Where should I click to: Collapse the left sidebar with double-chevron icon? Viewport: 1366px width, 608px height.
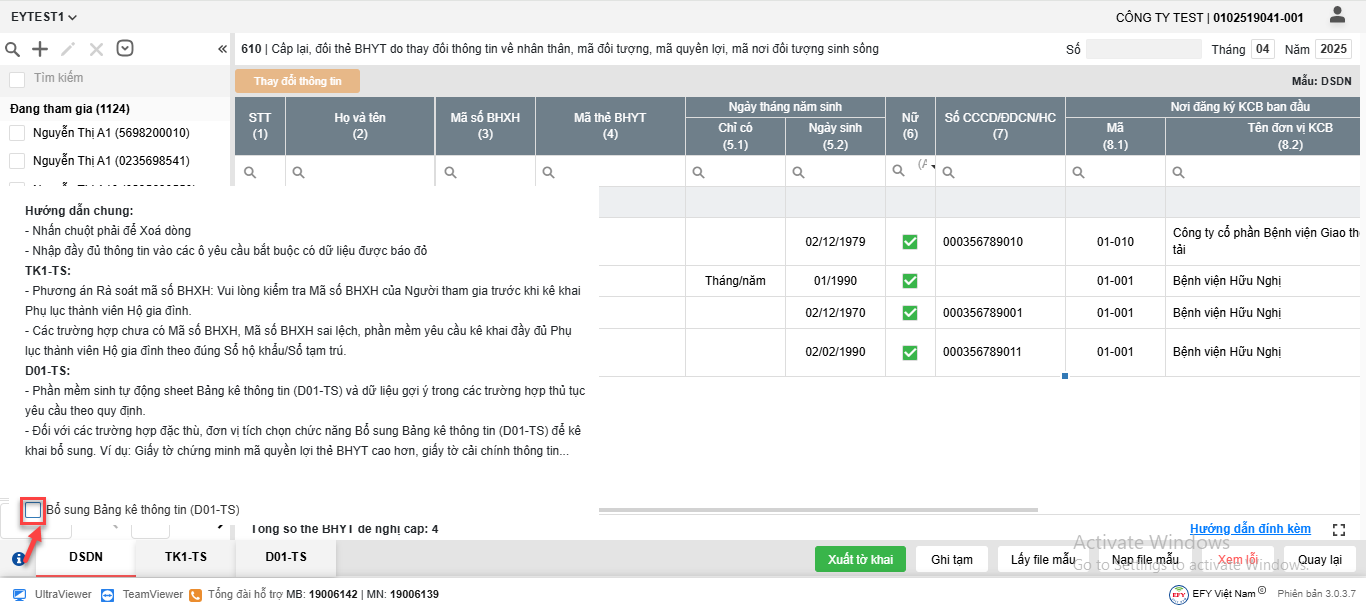(x=222, y=49)
